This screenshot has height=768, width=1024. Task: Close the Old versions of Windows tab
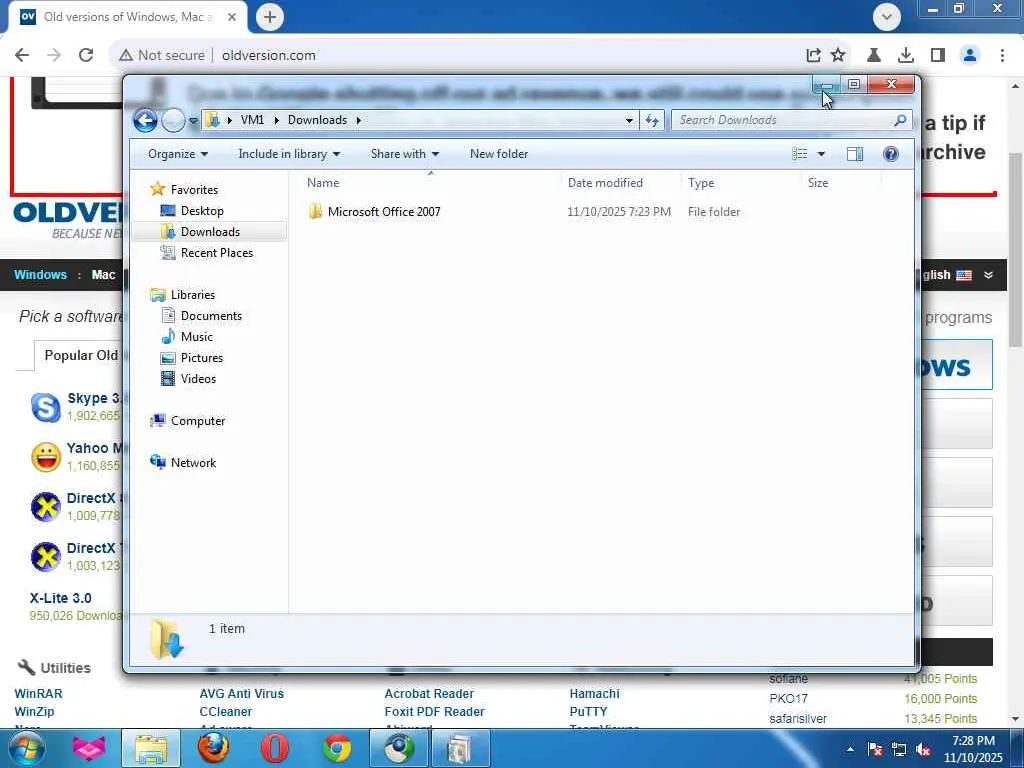[232, 17]
